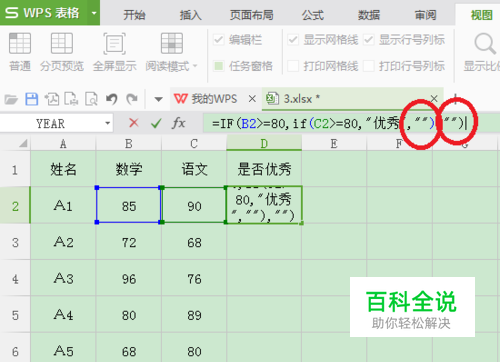500x362 pixels.
Task: Open the 审阅 (Review) ribbon tab
Action: (425, 15)
